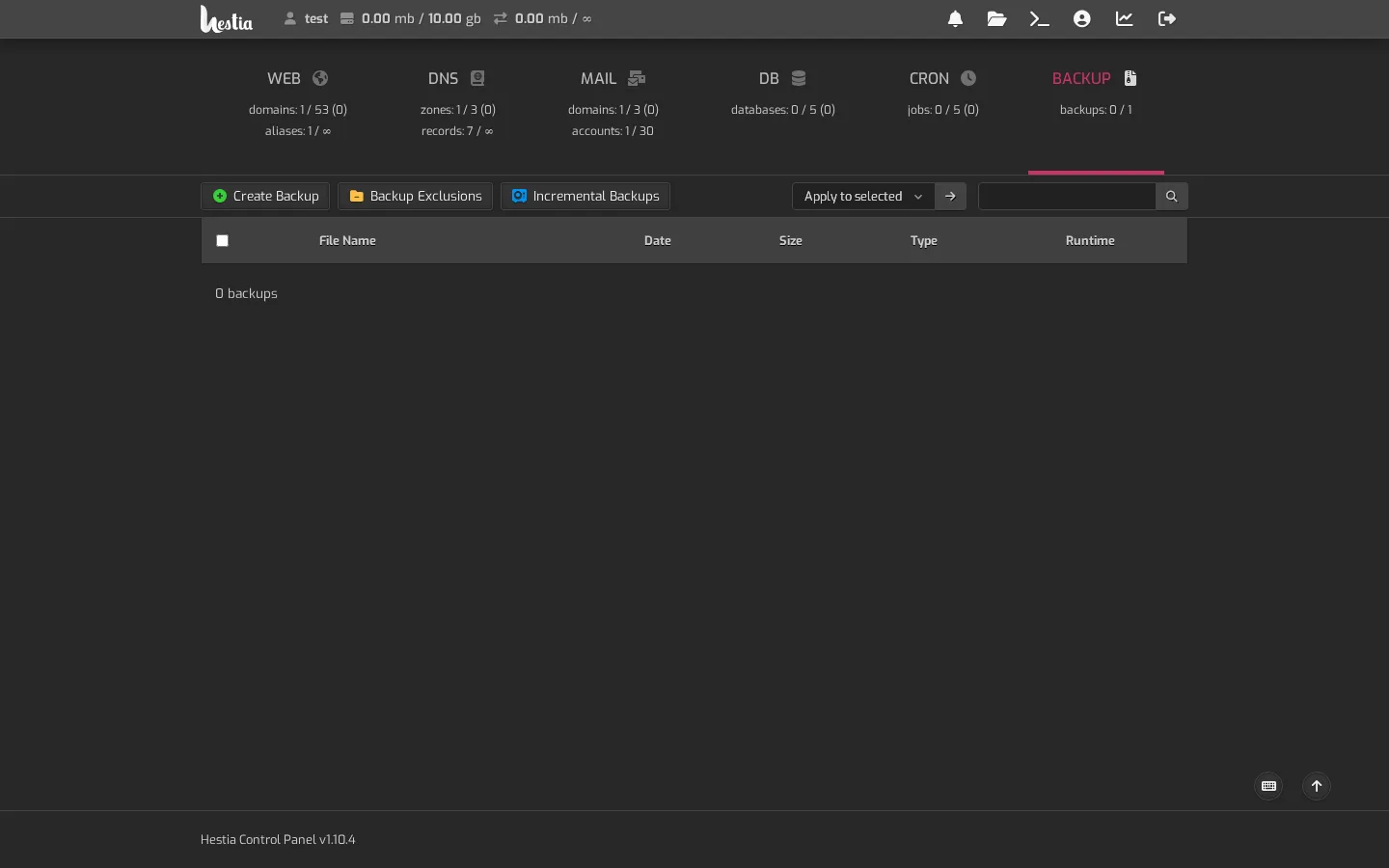Viewport: 1389px width, 868px height.
Task: Click the Type column header
Action: click(923, 240)
